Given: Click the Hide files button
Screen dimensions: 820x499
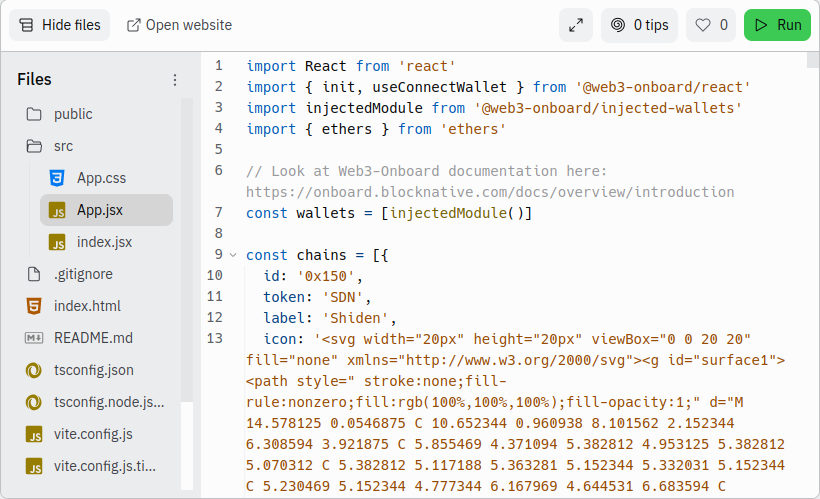Looking at the screenshot, I should pos(60,25).
